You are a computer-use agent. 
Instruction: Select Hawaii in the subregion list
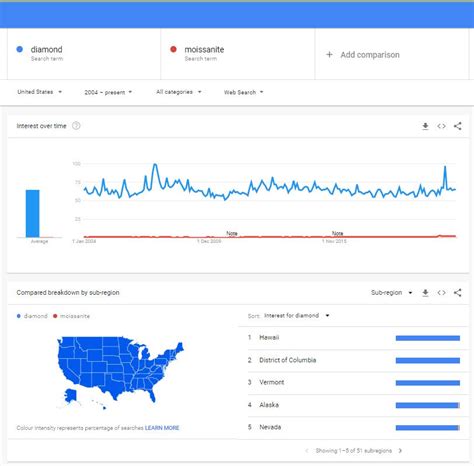354,338
